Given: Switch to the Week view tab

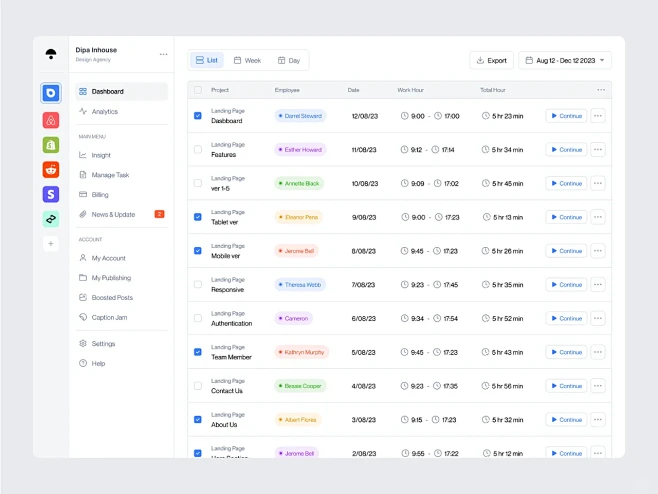Looking at the screenshot, I should (247, 60).
